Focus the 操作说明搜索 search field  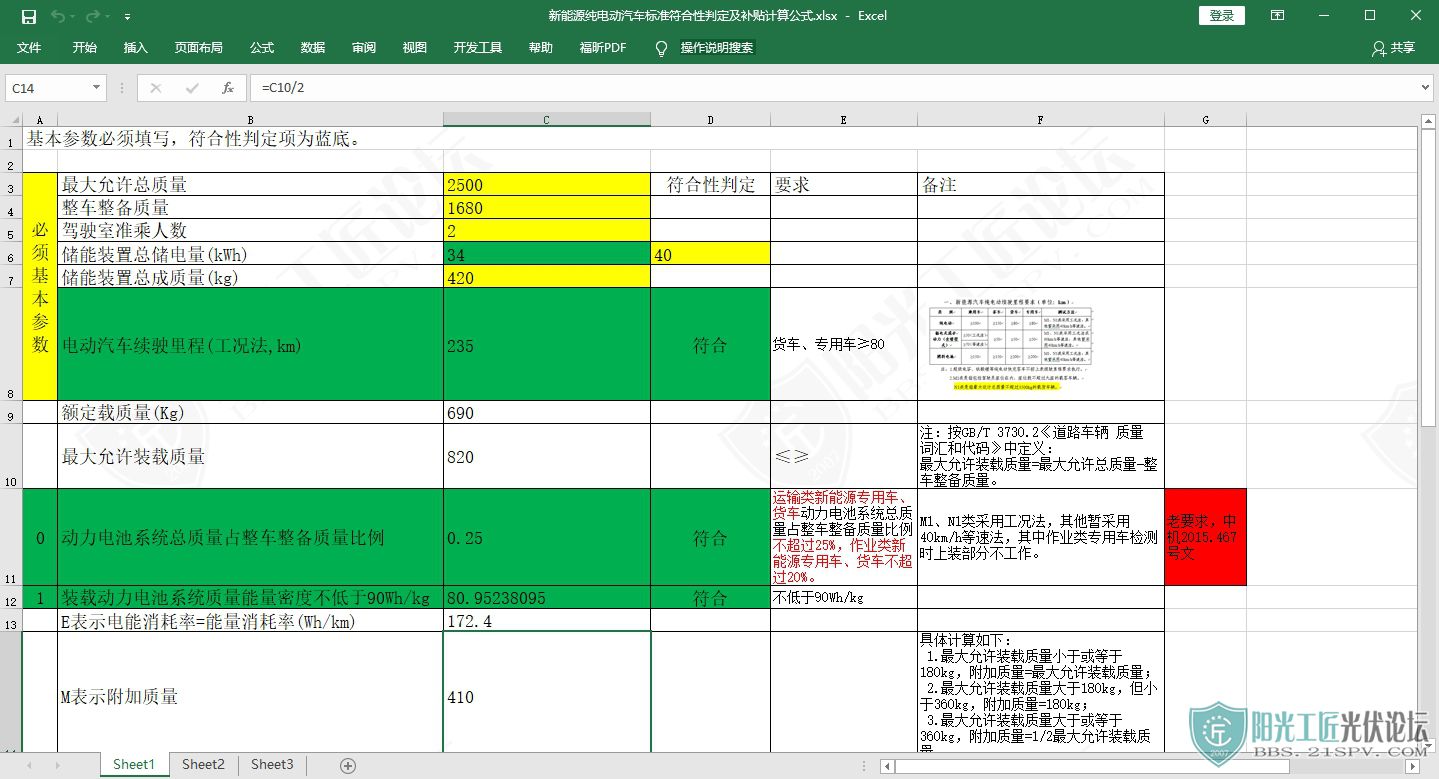[x=717, y=48]
